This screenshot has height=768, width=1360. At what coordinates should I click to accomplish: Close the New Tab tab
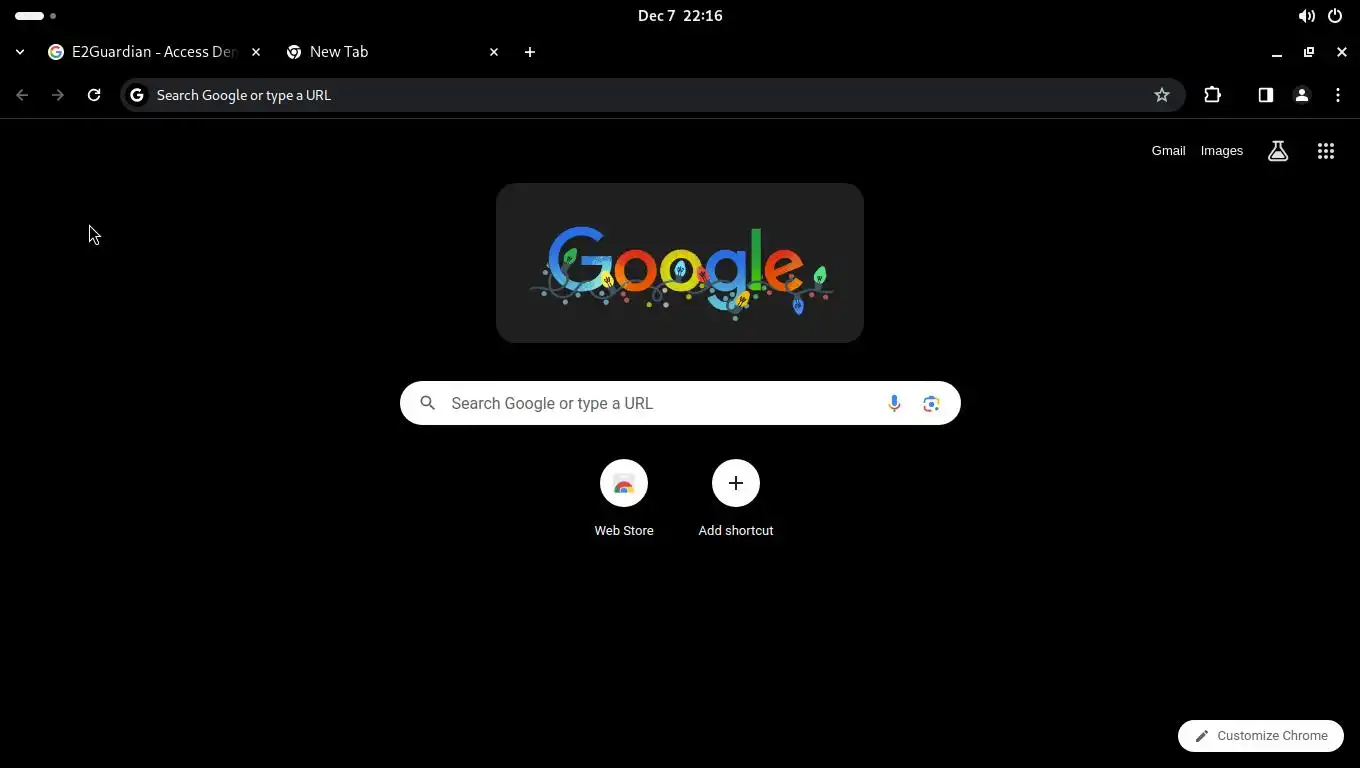pos(494,52)
